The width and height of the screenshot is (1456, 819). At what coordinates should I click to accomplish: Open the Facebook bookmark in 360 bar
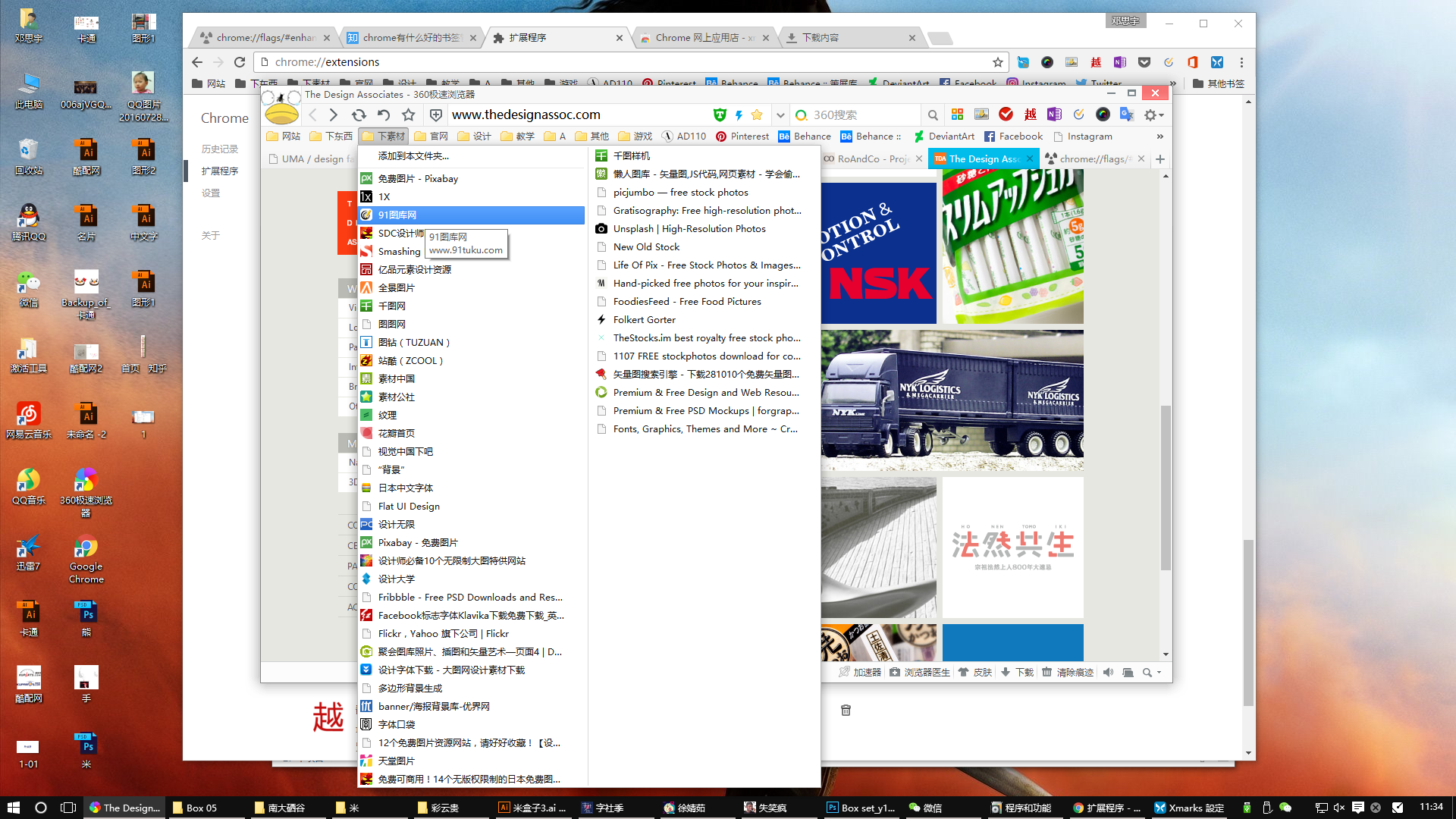point(1013,136)
